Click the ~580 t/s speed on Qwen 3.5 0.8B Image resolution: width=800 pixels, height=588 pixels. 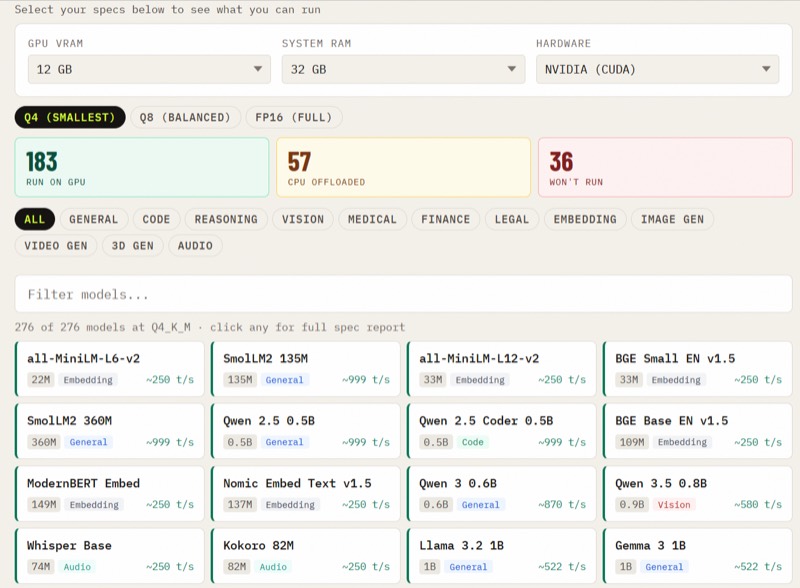tap(758, 504)
